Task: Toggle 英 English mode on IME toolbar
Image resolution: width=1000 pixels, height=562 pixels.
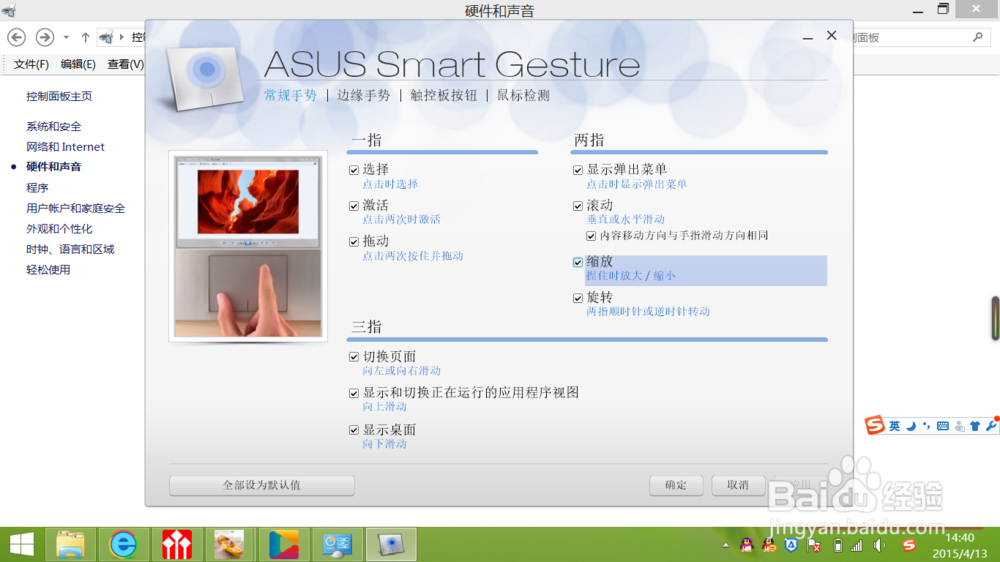Action: 895,426
